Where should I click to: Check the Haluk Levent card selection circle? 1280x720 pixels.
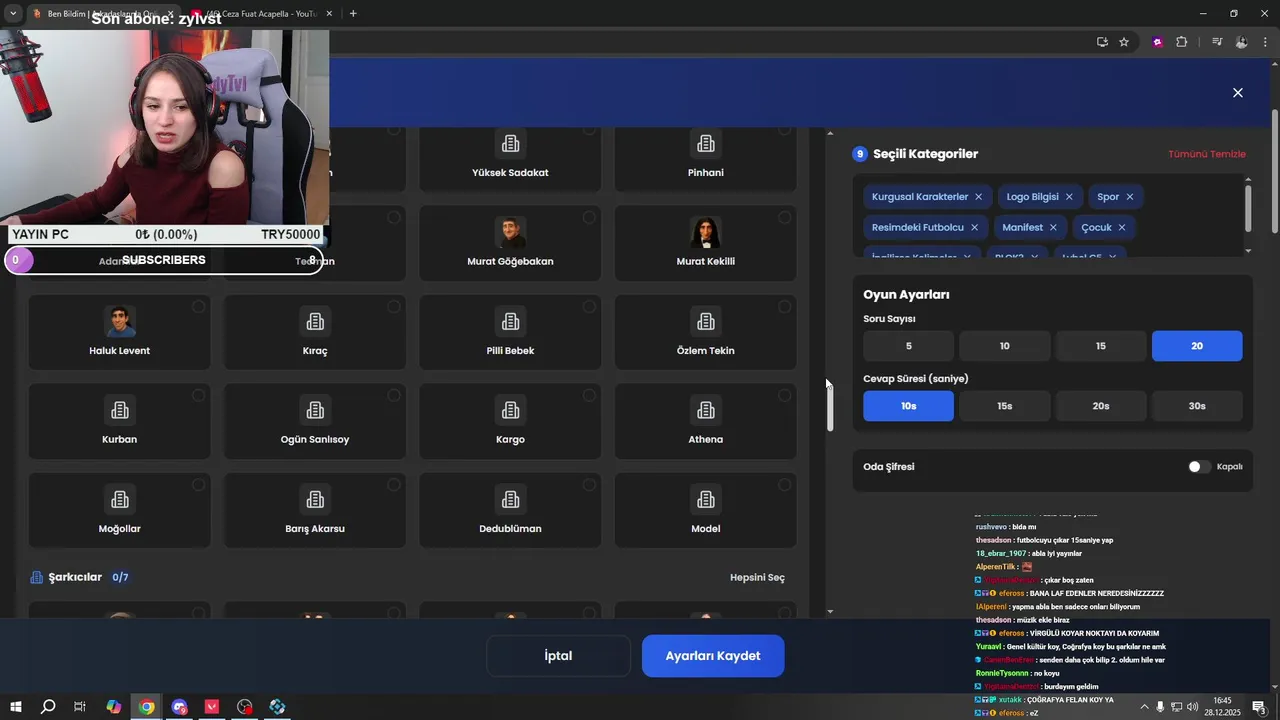[x=198, y=306]
